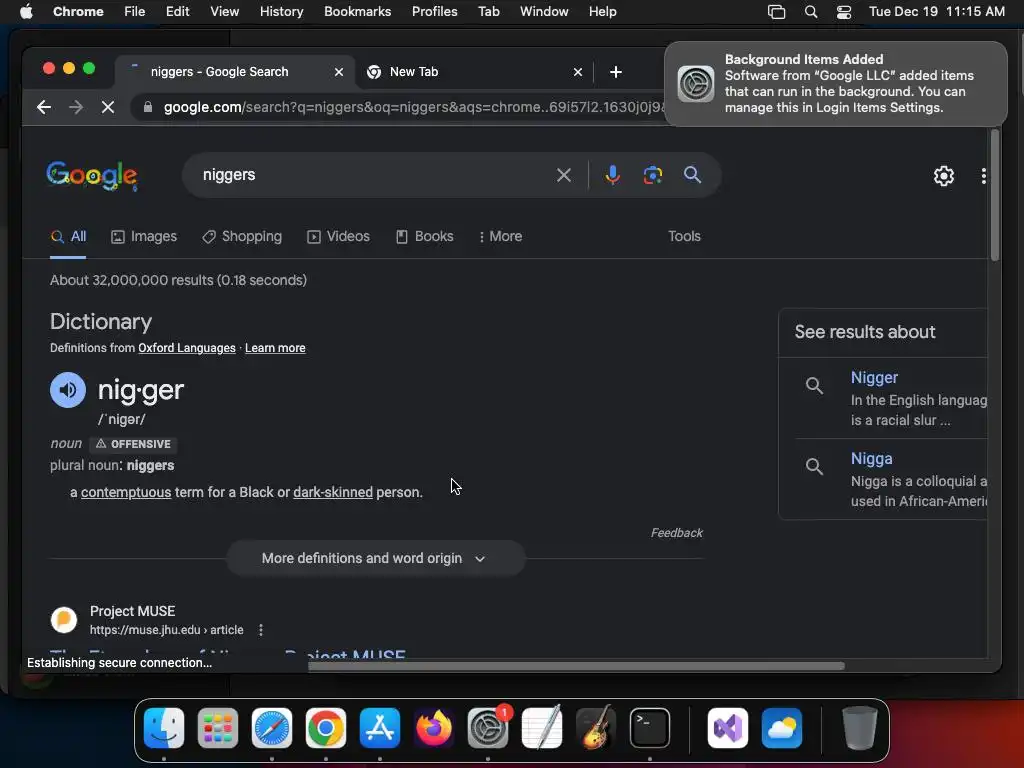Open Terminal from the Dock
This screenshot has height=768, width=1024.
coord(650,728)
